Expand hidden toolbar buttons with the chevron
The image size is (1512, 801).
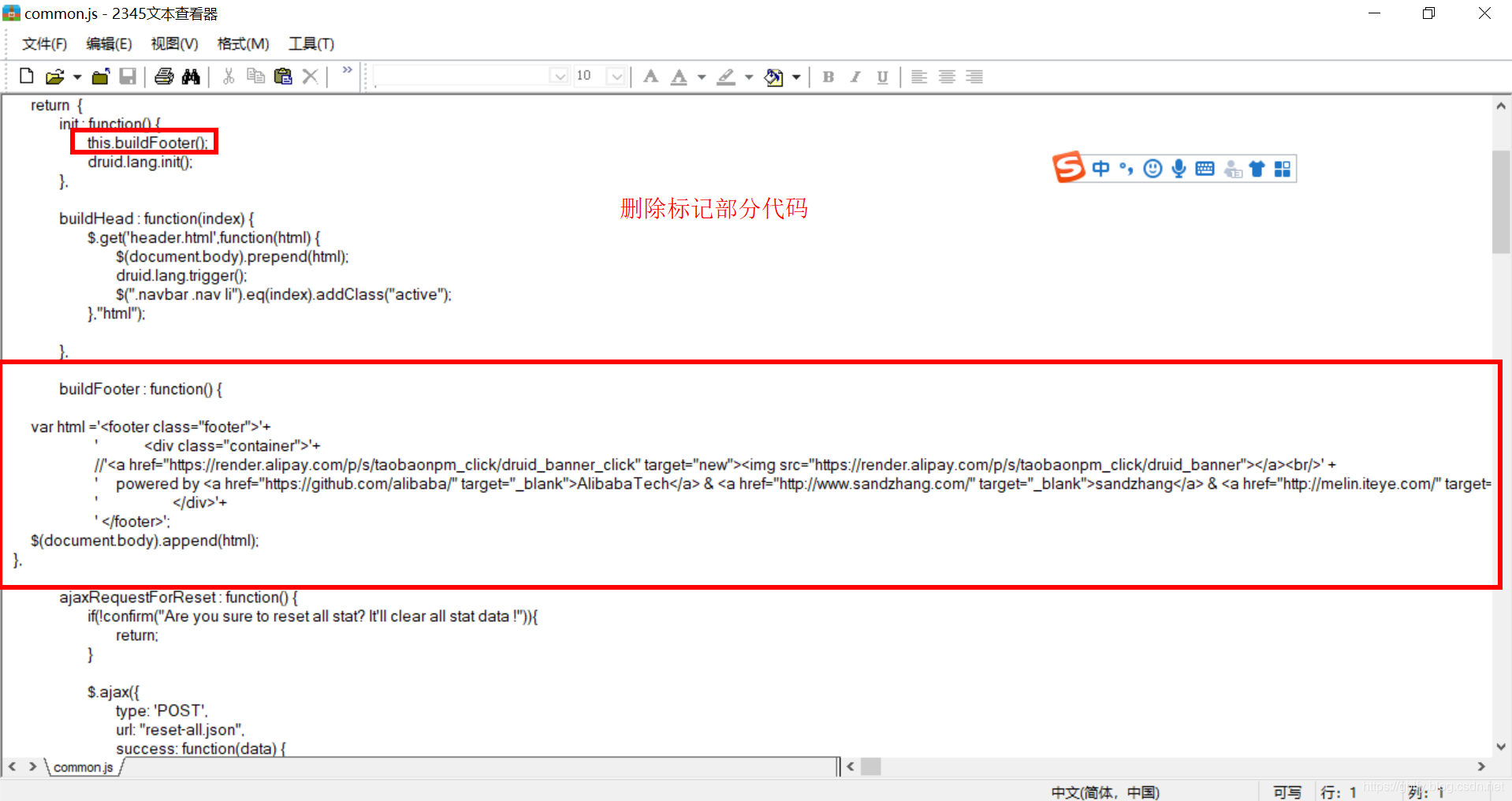click(x=347, y=71)
